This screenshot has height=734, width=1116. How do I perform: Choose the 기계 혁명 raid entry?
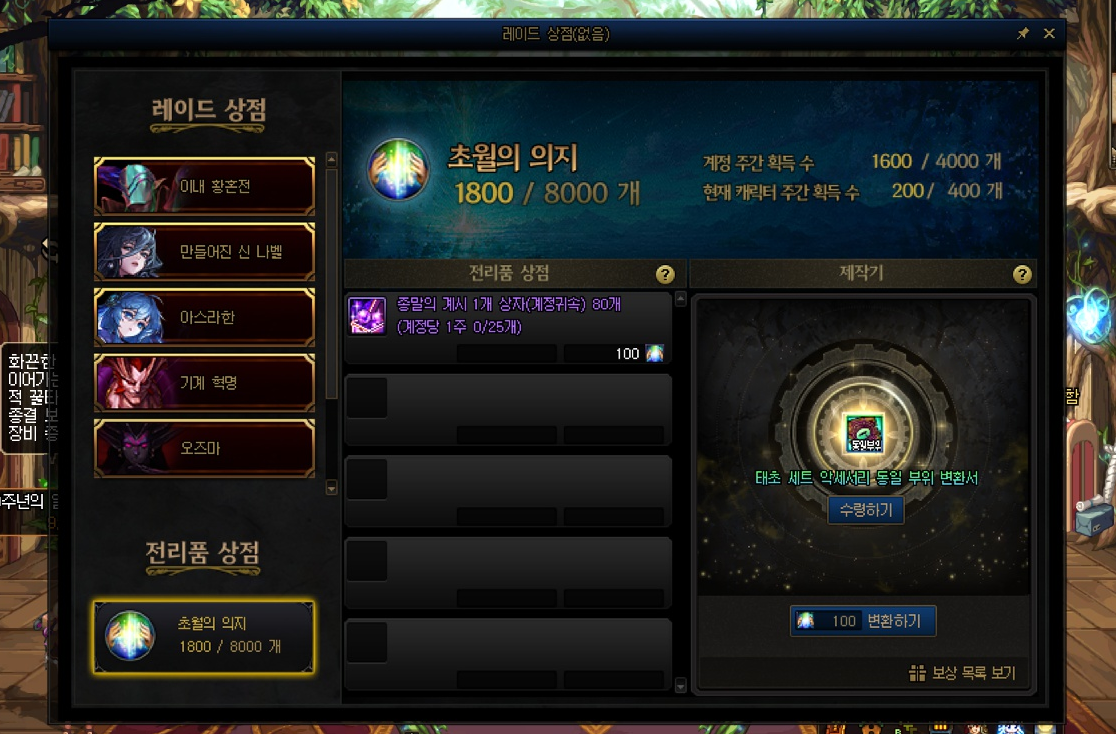(204, 382)
